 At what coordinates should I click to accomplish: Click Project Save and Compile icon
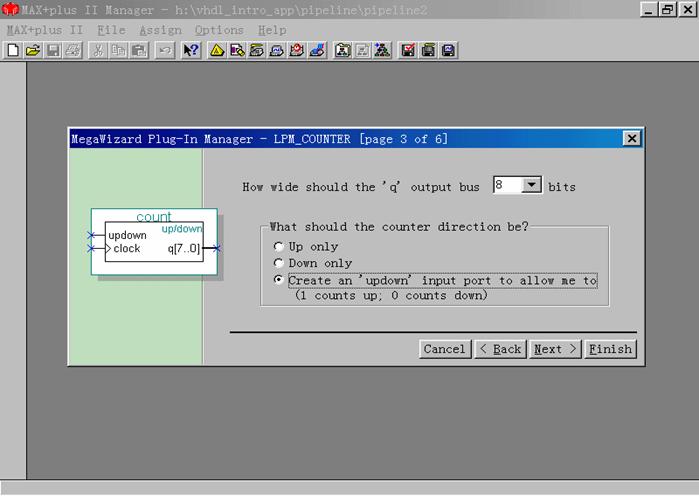428,50
